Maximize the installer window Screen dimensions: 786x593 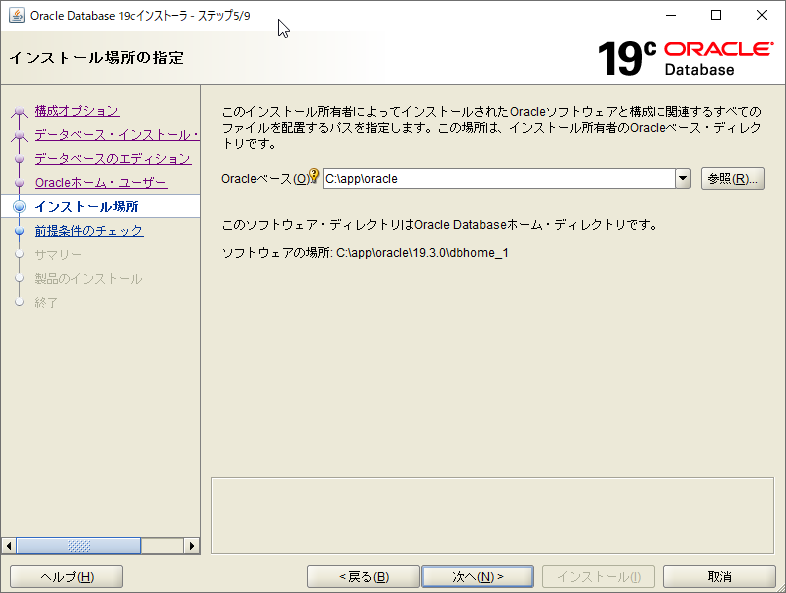(716, 16)
